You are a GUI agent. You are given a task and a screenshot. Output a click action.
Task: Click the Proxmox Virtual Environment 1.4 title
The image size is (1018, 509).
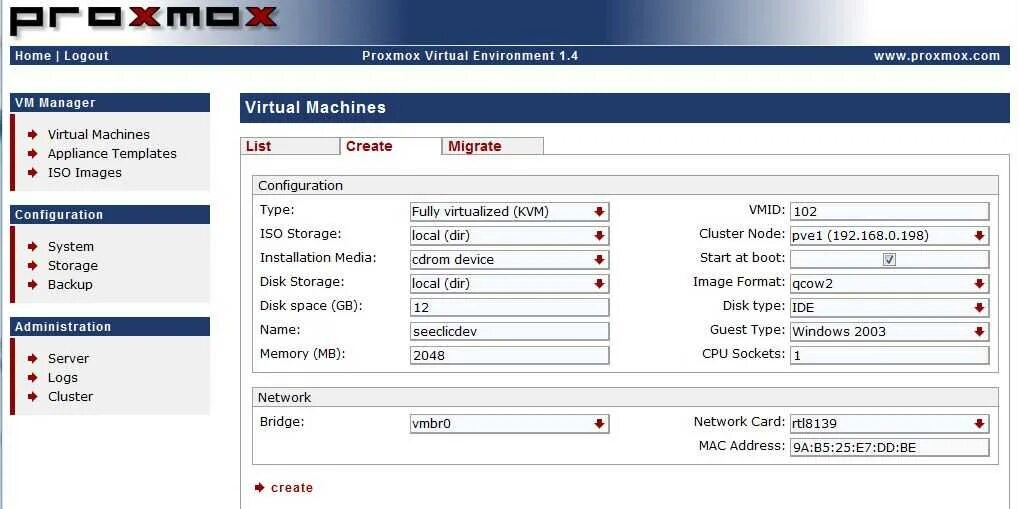(x=470, y=56)
